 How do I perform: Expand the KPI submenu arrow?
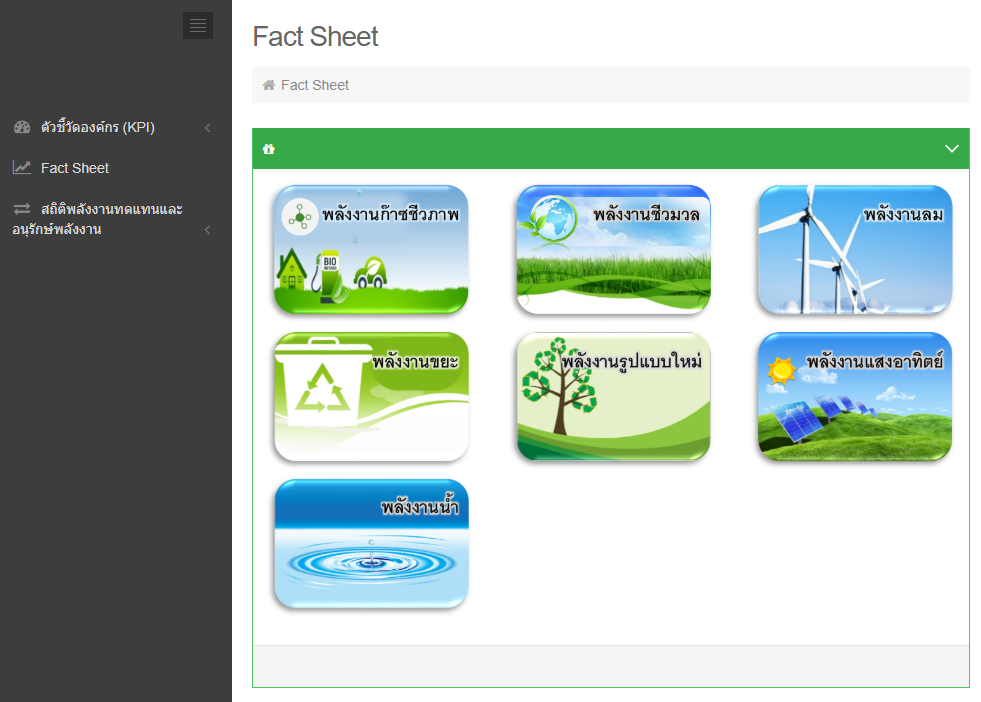point(207,128)
